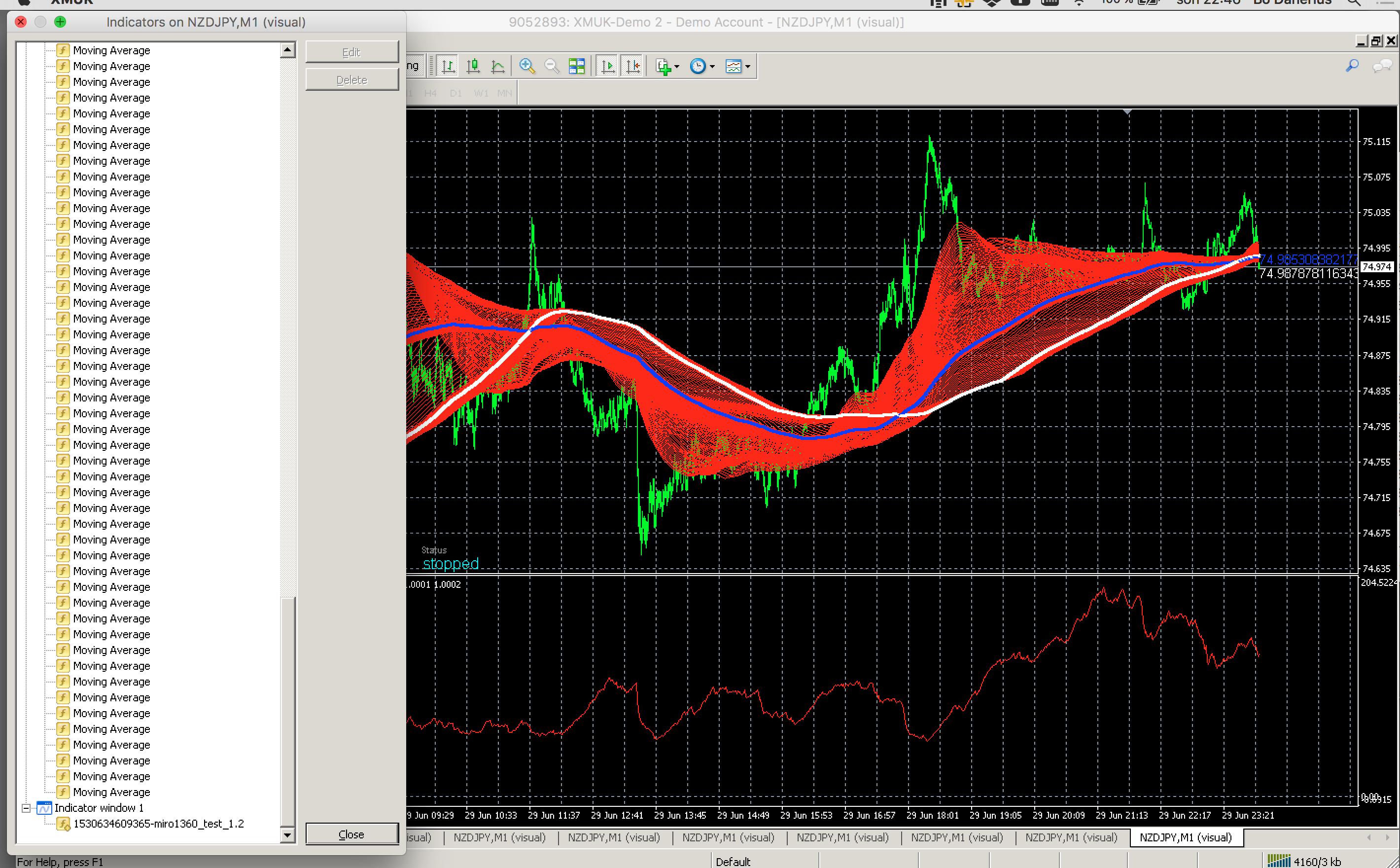Image resolution: width=1400 pixels, height=868 pixels.
Task: Click the indicator list scroll up arrow
Action: point(287,50)
